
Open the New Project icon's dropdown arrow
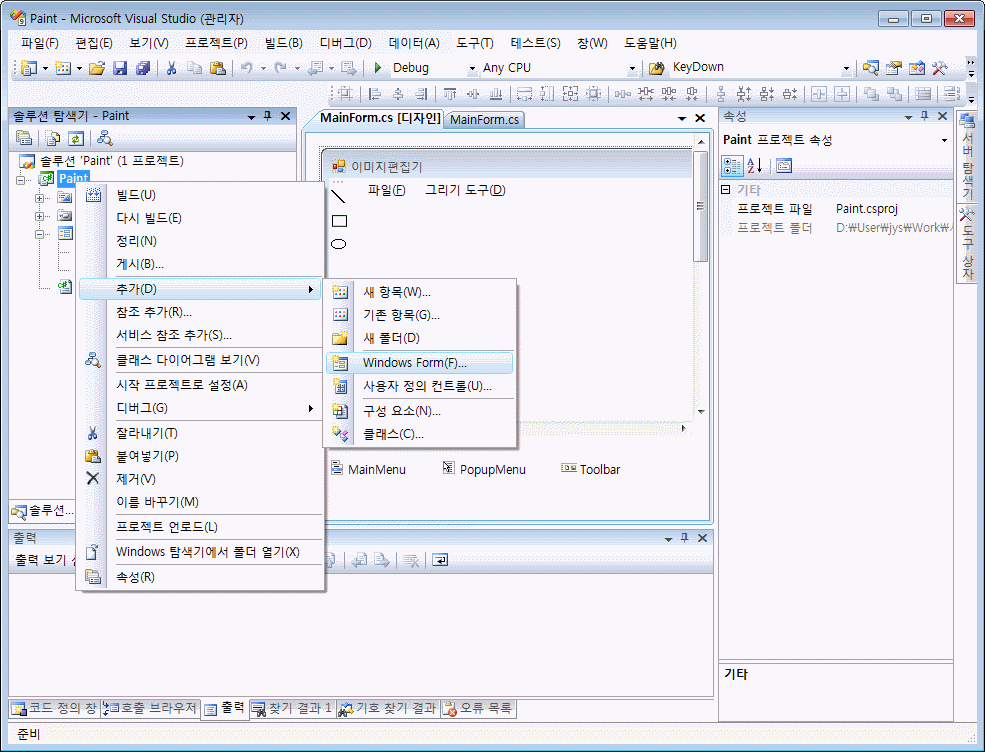point(45,68)
